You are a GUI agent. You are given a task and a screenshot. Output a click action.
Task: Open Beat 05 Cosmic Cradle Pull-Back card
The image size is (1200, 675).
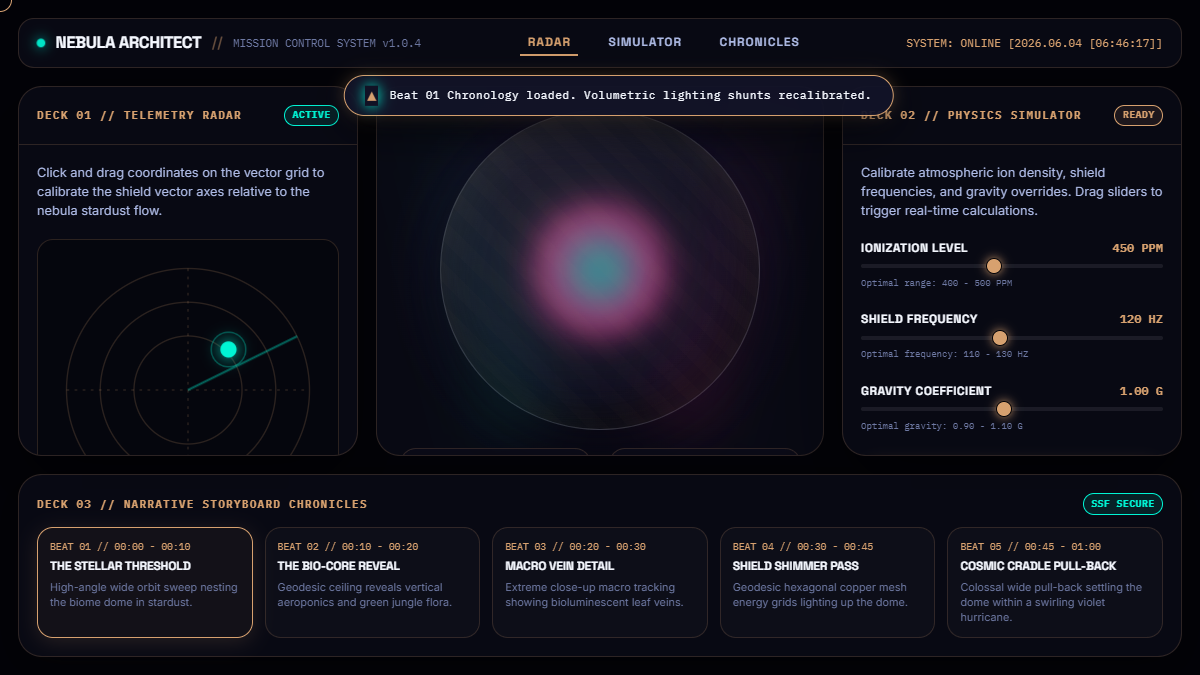1055,582
